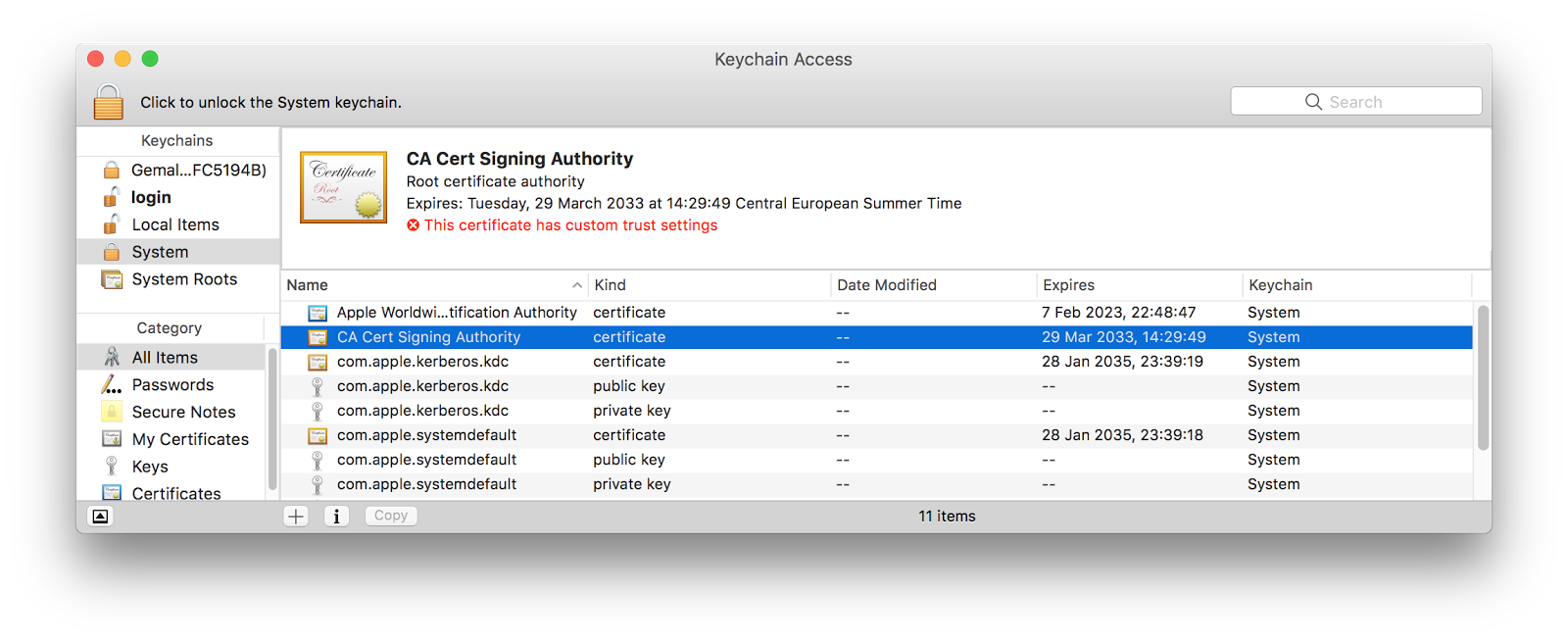Click the item list vertical scrollbar
This screenshot has height=642, width=1568.
pos(1483,377)
